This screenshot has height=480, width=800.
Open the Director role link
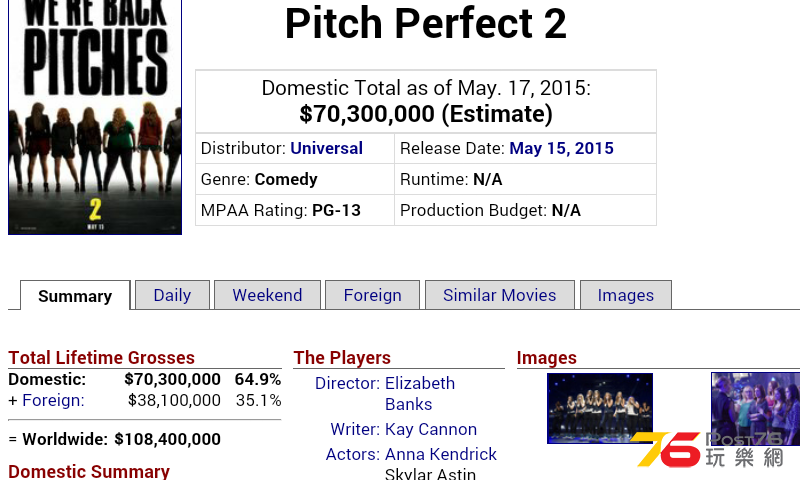[347, 383]
